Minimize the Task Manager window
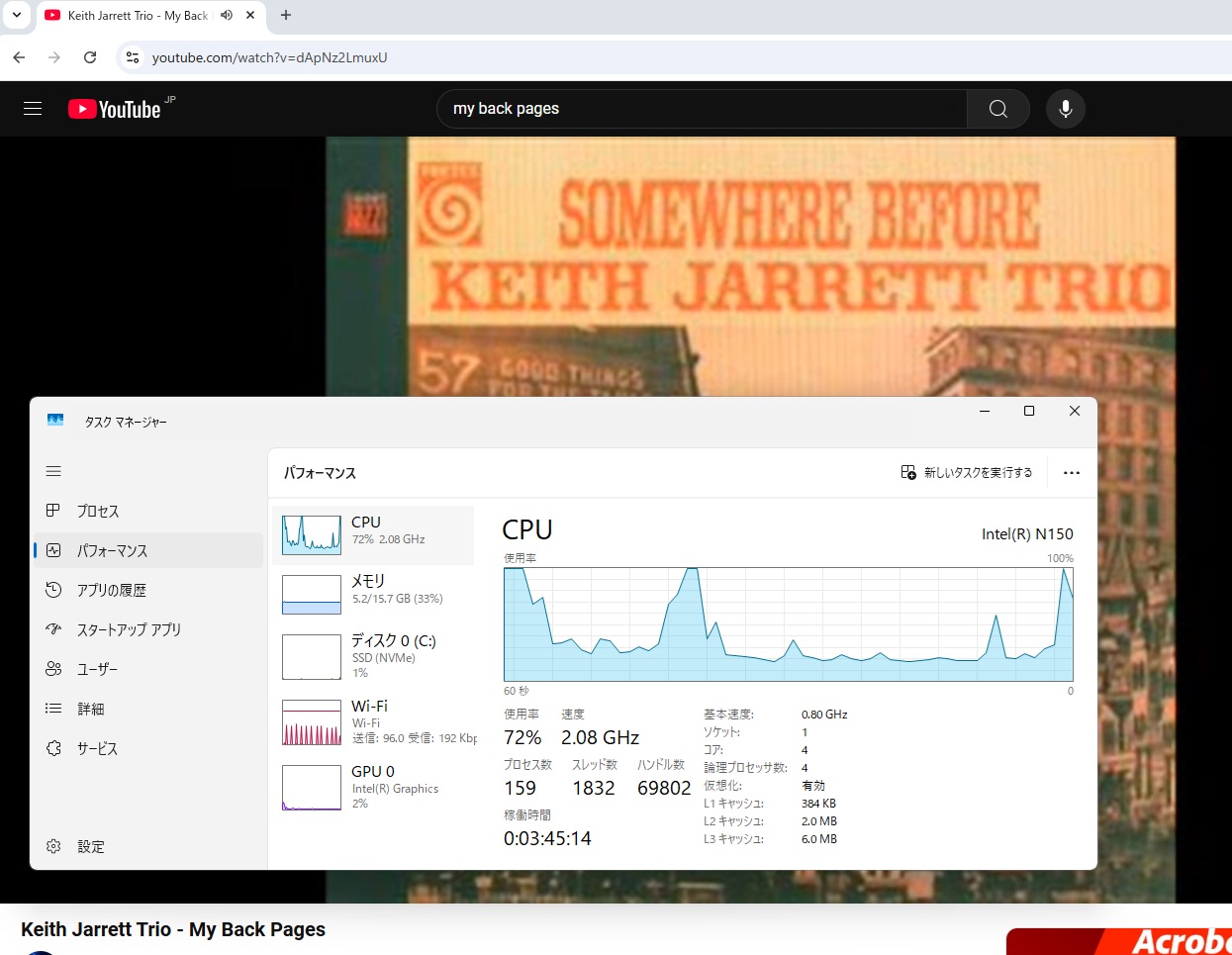The width and height of the screenshot is (1232, 955). [x=985, y=411]
